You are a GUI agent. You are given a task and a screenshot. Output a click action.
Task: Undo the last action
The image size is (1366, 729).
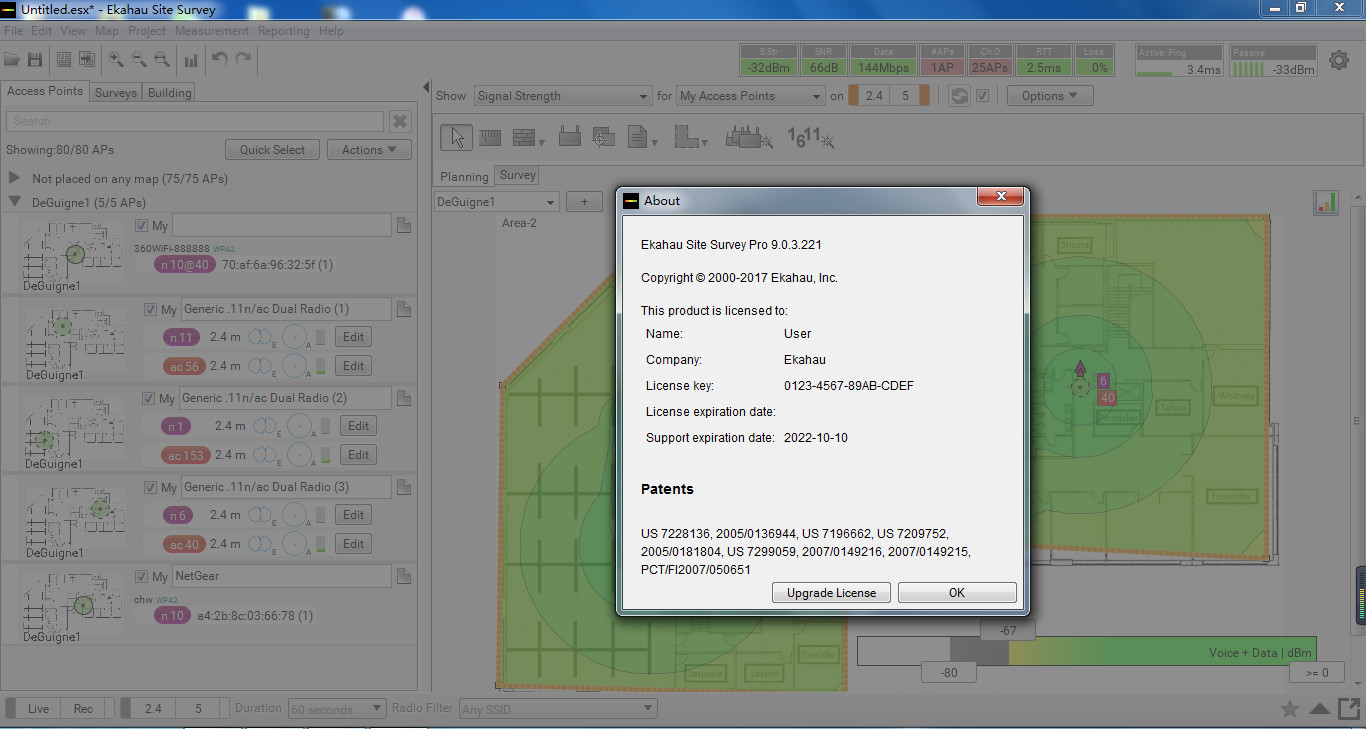220,59
